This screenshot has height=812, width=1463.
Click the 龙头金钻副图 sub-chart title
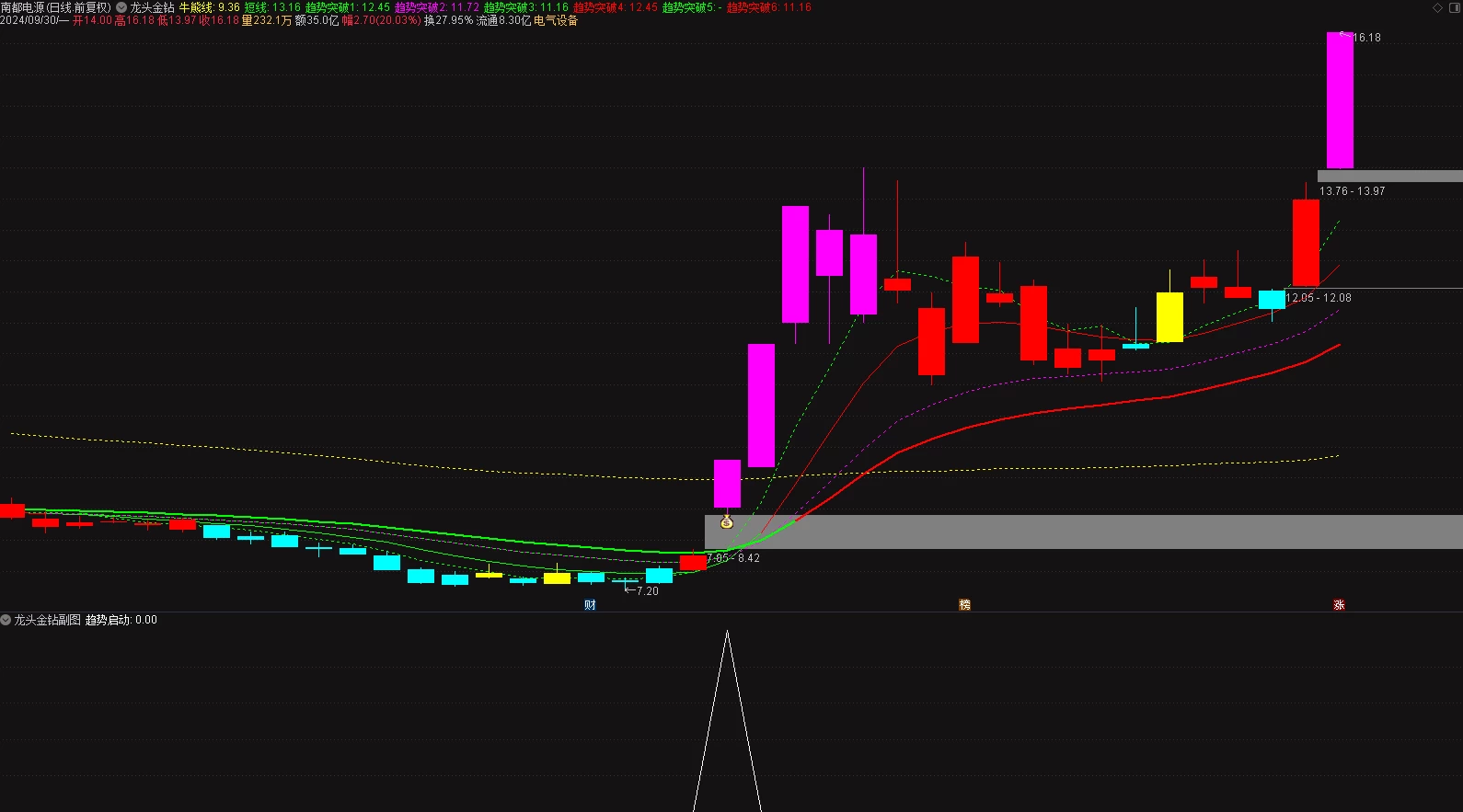pyautogui.click(x=47, y=621)
